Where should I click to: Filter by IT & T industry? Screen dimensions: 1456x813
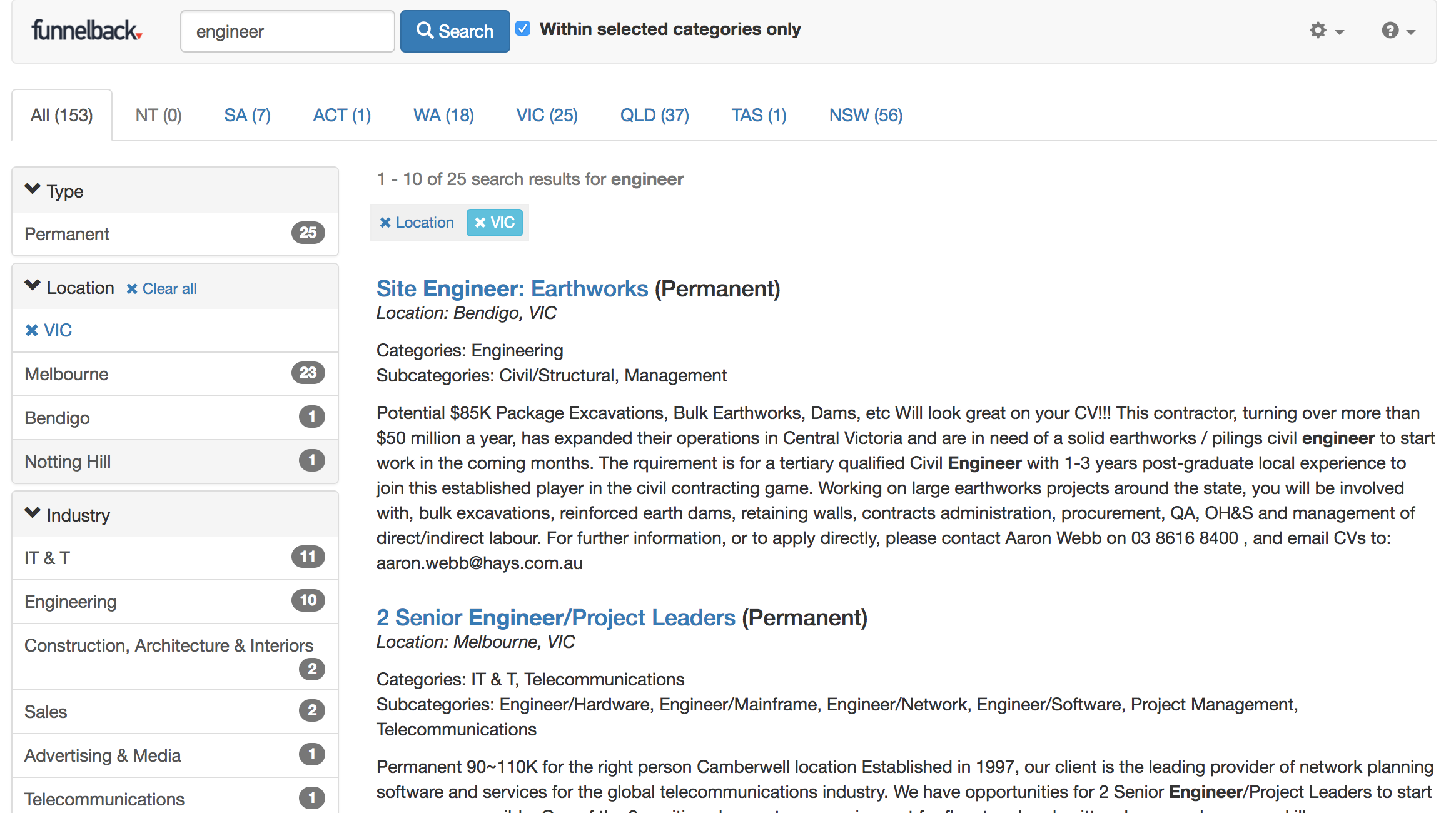[x=47, y=557]
